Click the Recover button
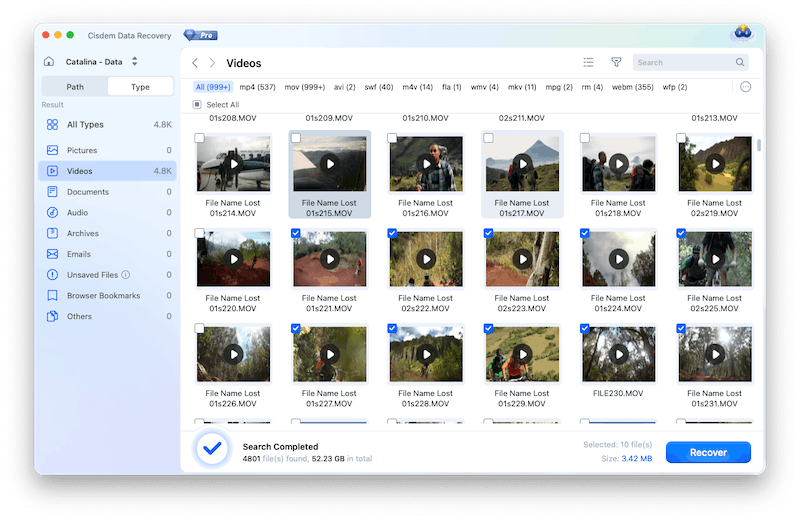The width and height of the screenshot is (800, 520). click(x=708, y=452)
